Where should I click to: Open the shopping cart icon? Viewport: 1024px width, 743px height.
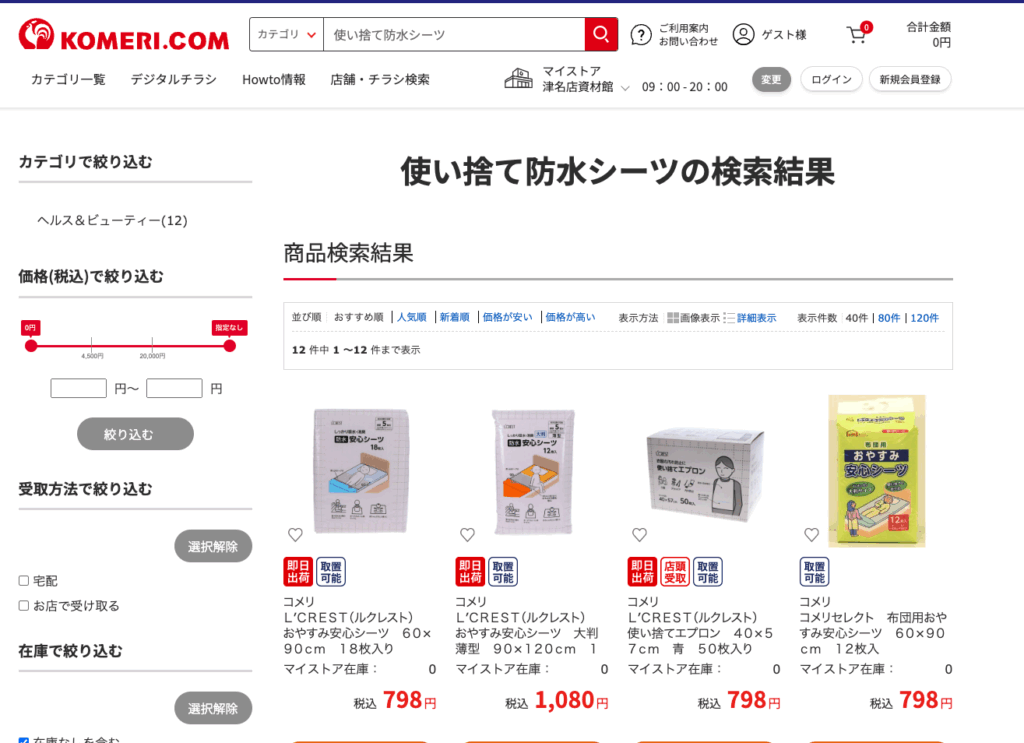856,35
